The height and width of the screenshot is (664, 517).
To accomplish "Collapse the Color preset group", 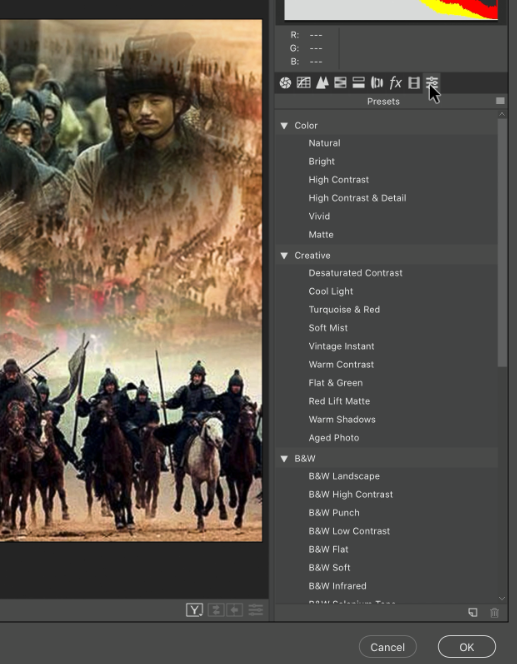I will coord(284,126).
